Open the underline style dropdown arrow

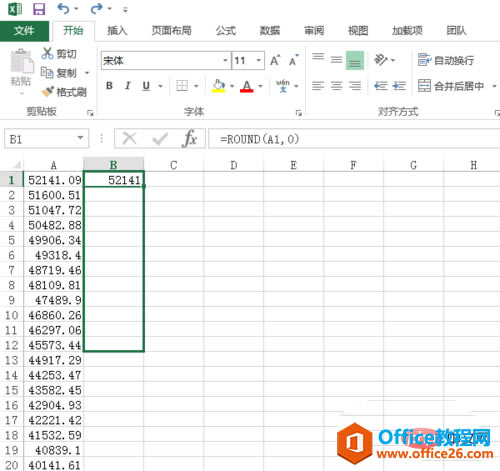coord(161,86)
